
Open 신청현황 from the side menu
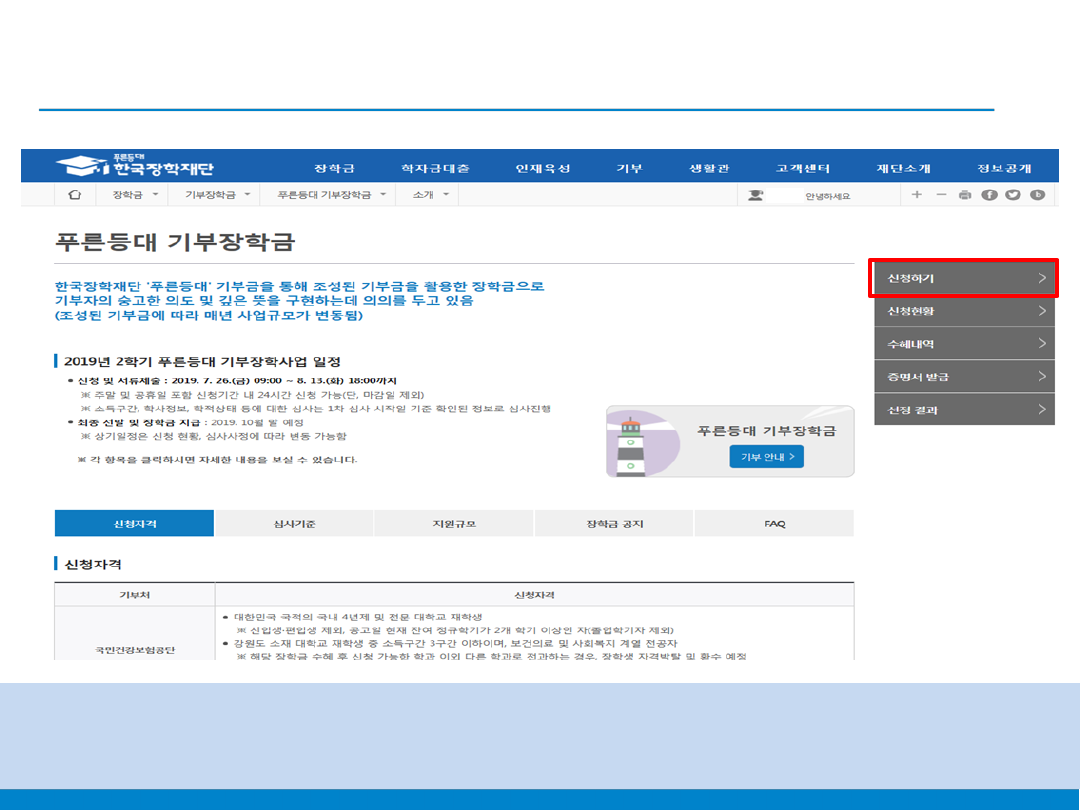pos(964,311)
